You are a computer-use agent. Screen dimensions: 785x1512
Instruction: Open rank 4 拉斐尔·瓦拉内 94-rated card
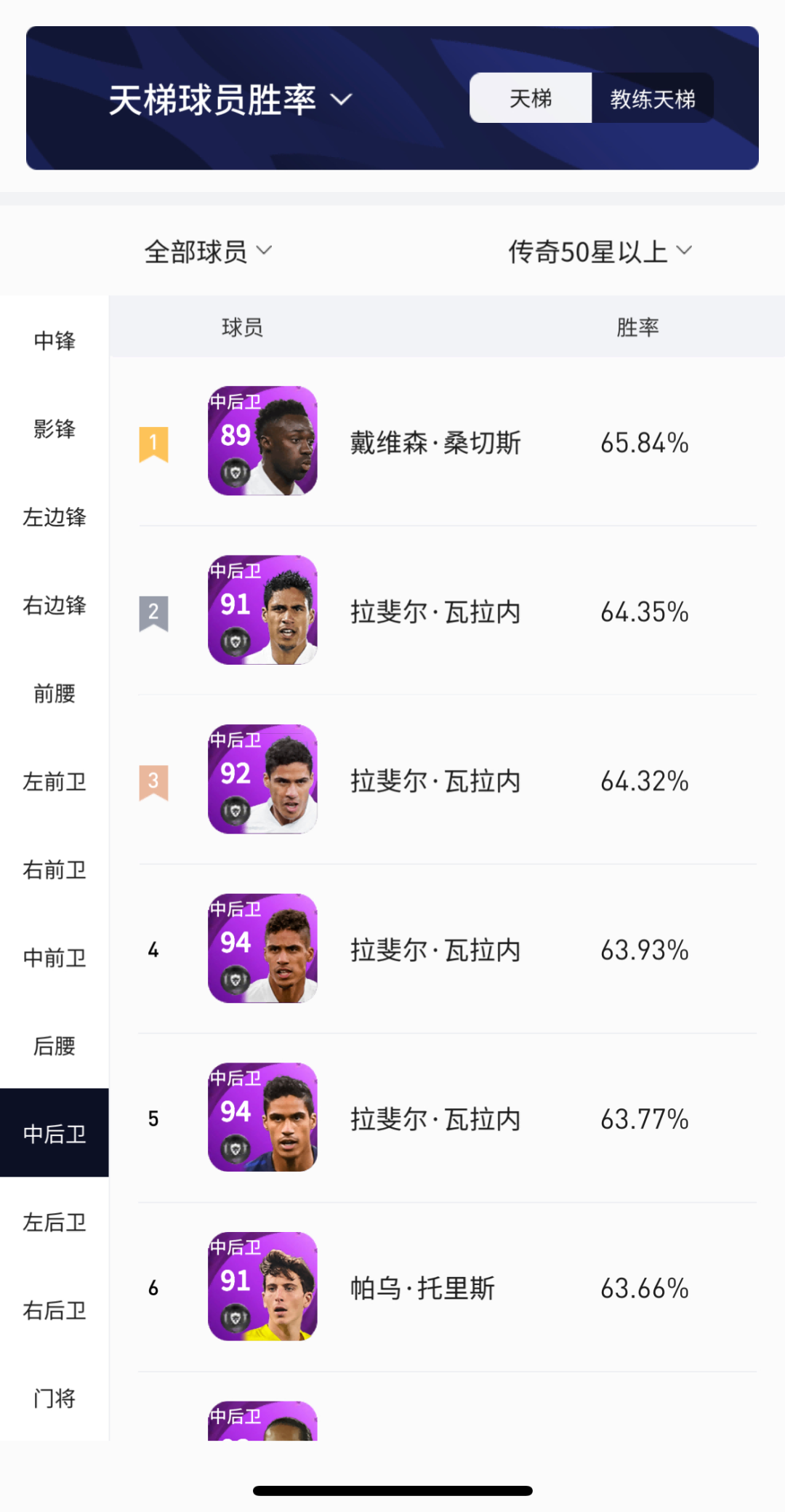[x=262, y=948]
